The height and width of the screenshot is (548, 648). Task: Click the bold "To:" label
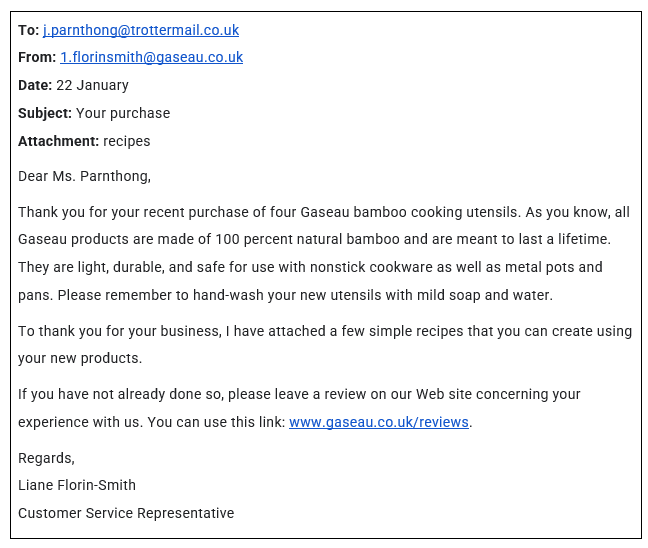tap(28, 30)
